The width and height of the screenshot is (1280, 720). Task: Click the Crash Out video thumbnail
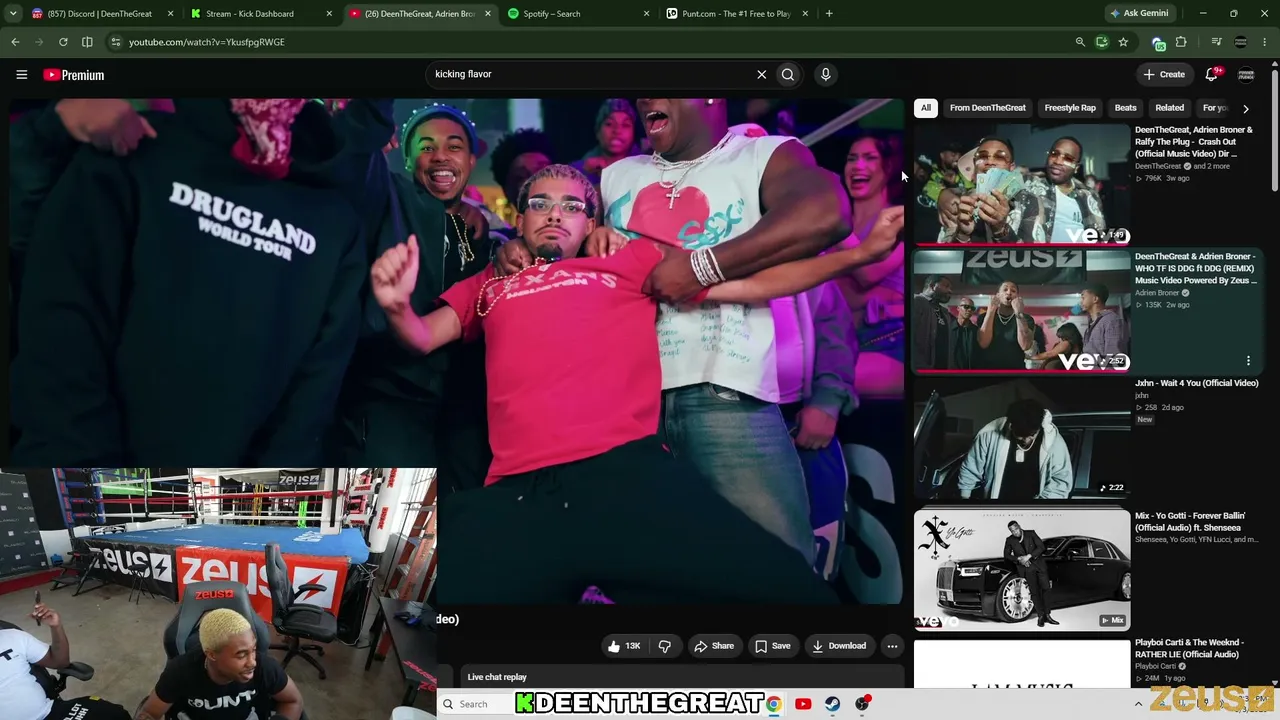1021,184
